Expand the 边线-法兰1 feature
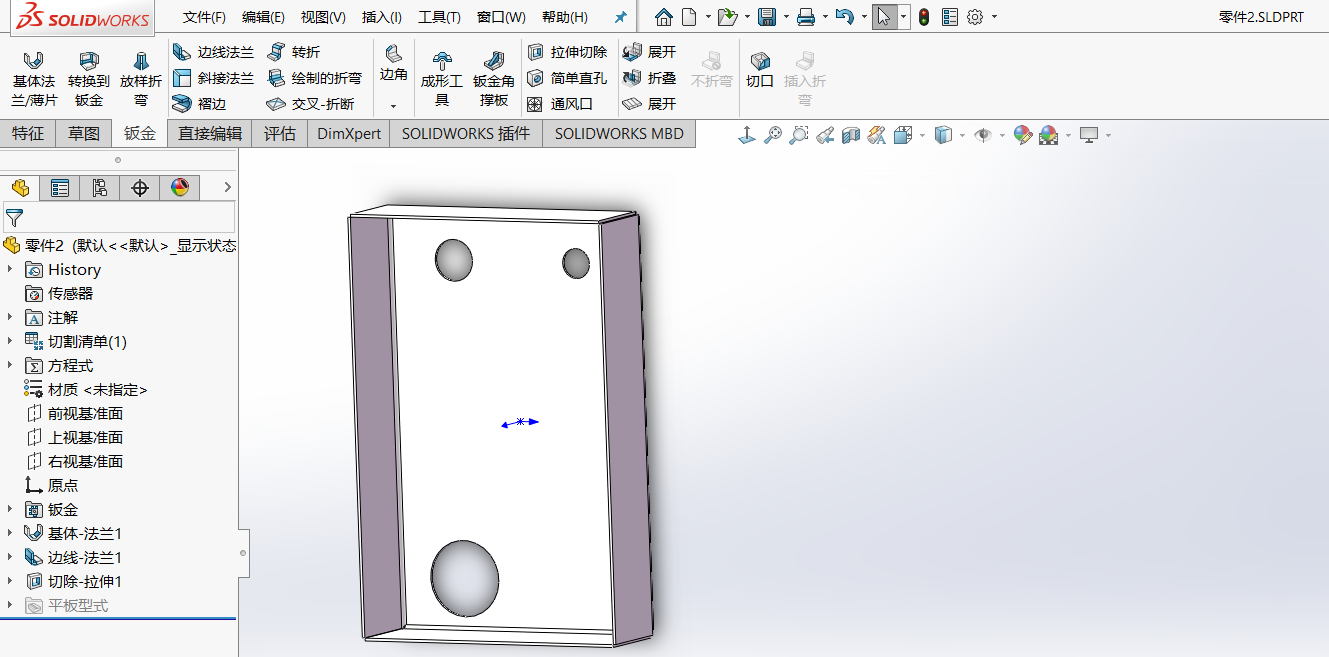This screenshot has height=657, width=1329. [x=10, y=557]
